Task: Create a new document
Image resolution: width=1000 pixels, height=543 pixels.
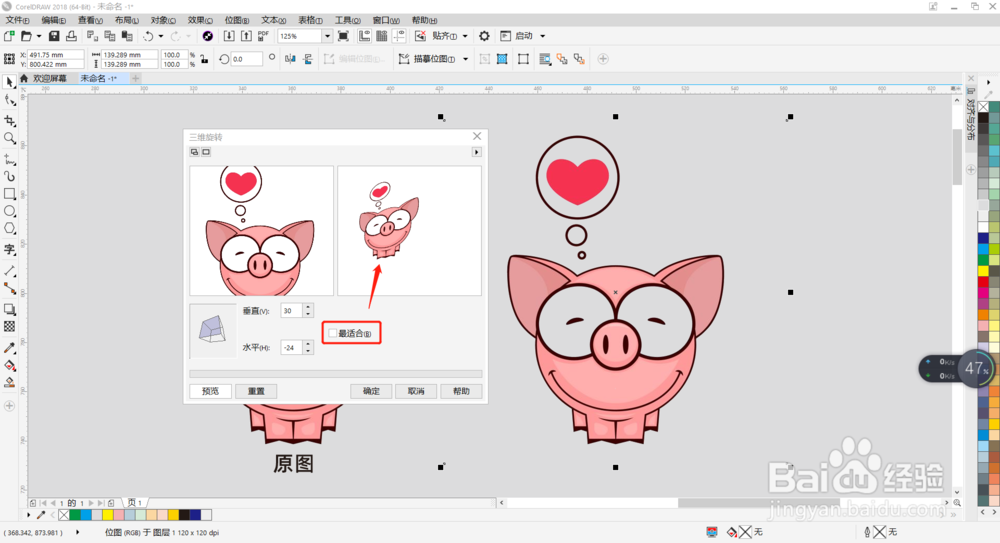Action: click(x=10, y=36)
